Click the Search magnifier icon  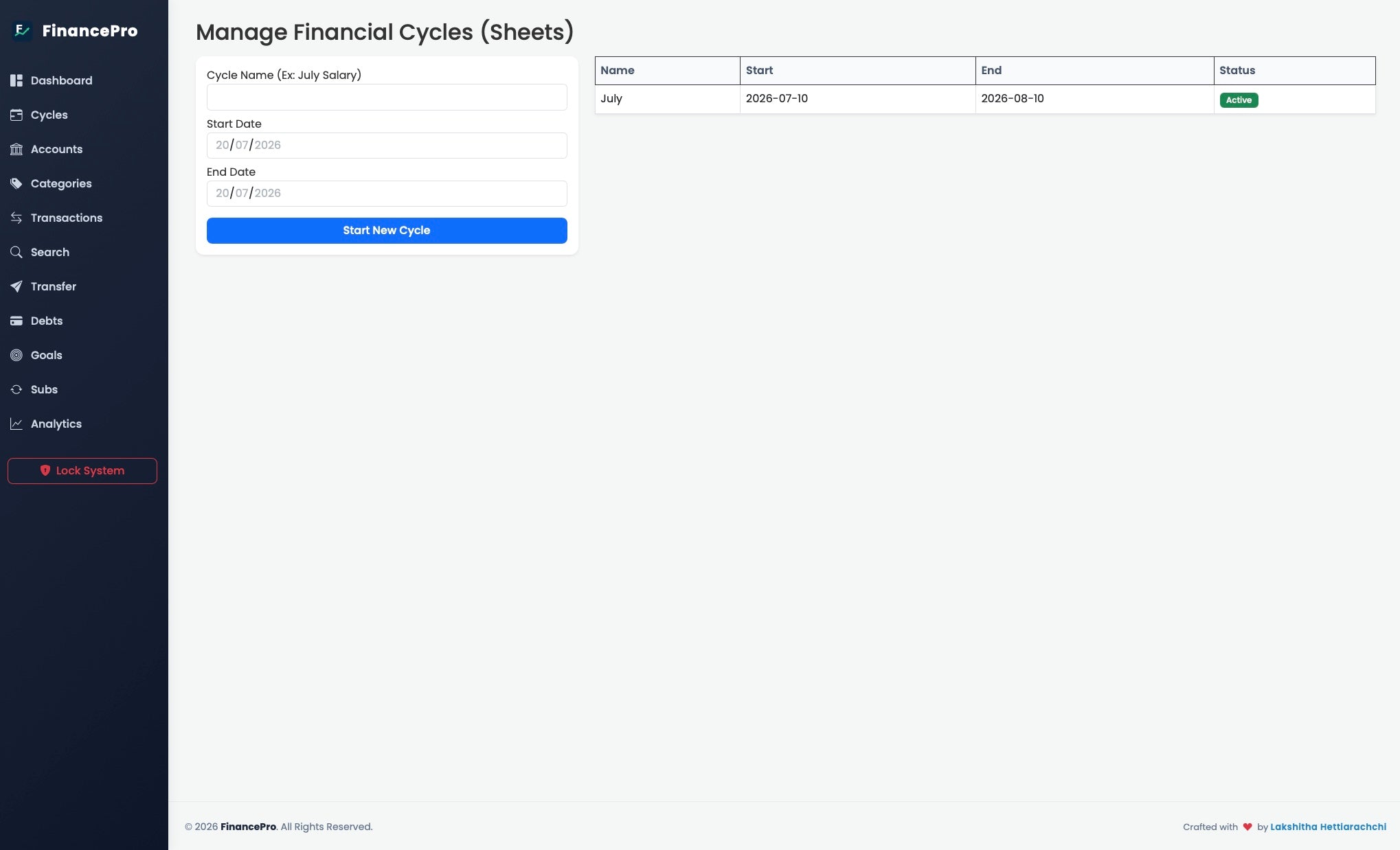click(x=16, y=252)
